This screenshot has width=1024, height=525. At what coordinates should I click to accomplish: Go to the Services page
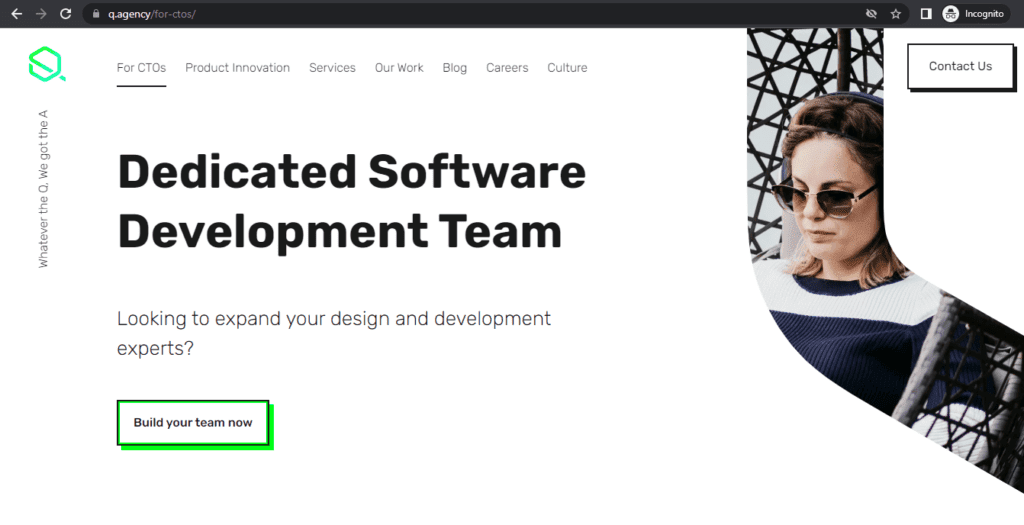point(332,68)
